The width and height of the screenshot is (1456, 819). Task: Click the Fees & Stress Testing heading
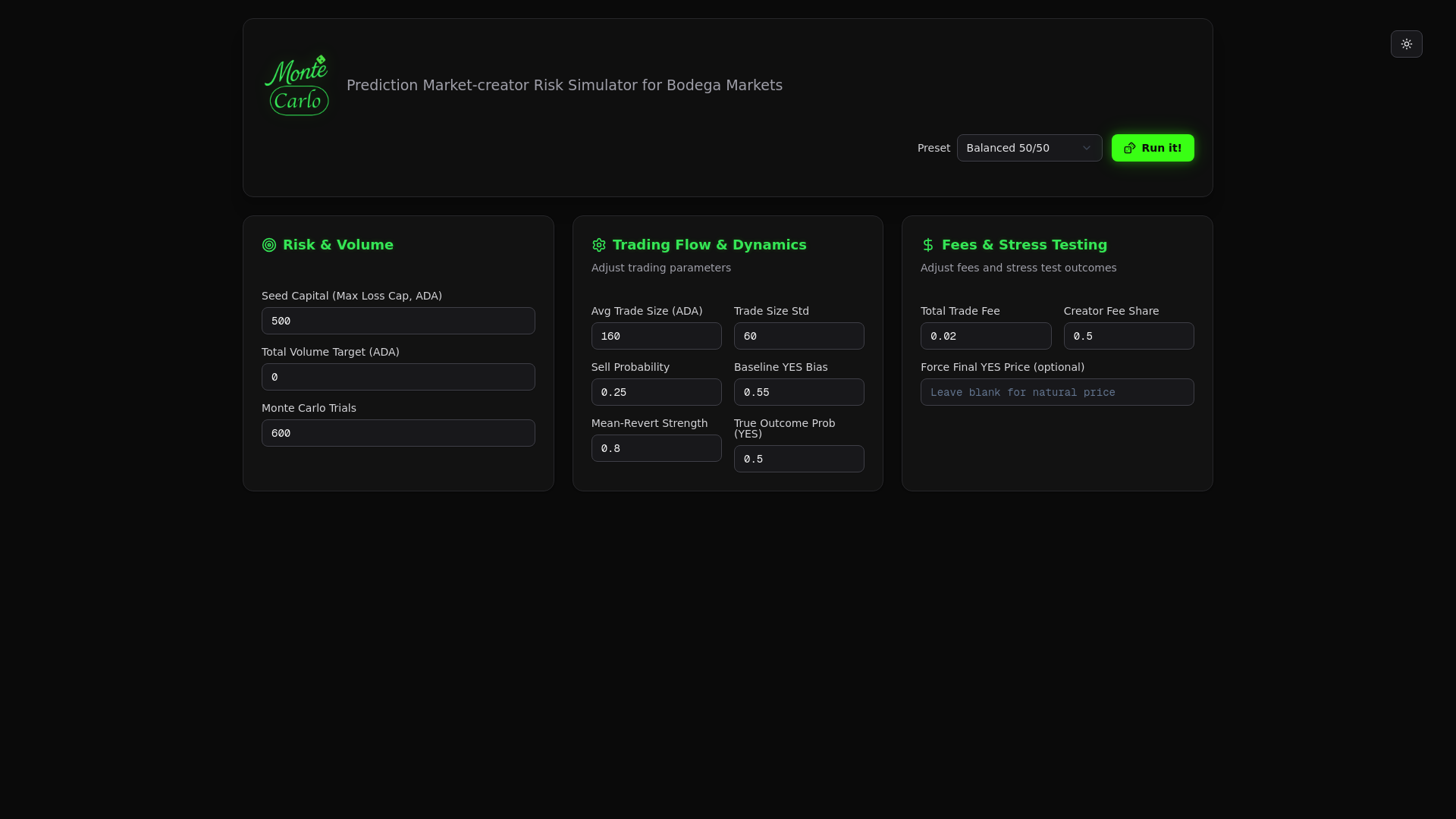pyautogui.click(x=1025, y=245)
